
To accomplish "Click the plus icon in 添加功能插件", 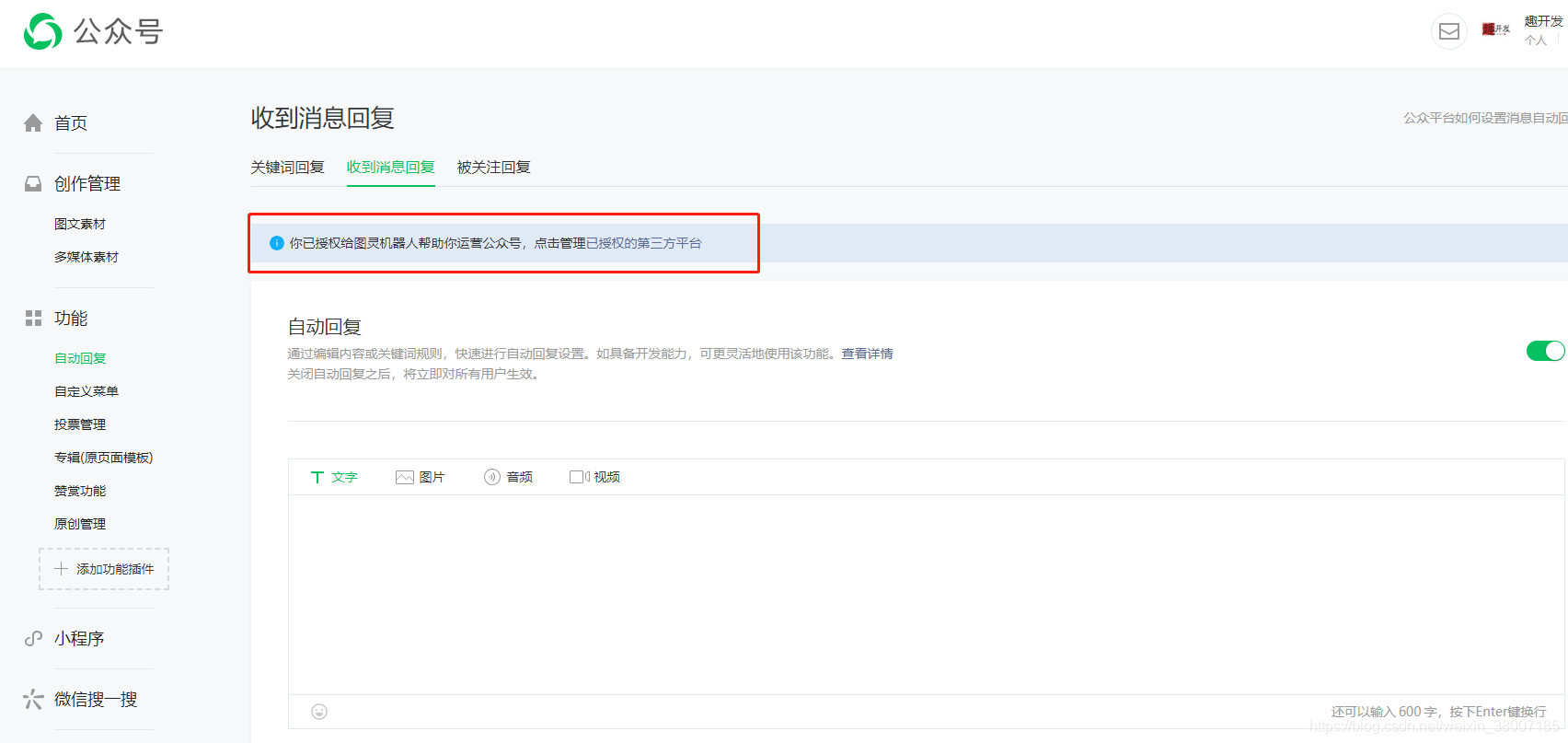I will click(61, 569).
